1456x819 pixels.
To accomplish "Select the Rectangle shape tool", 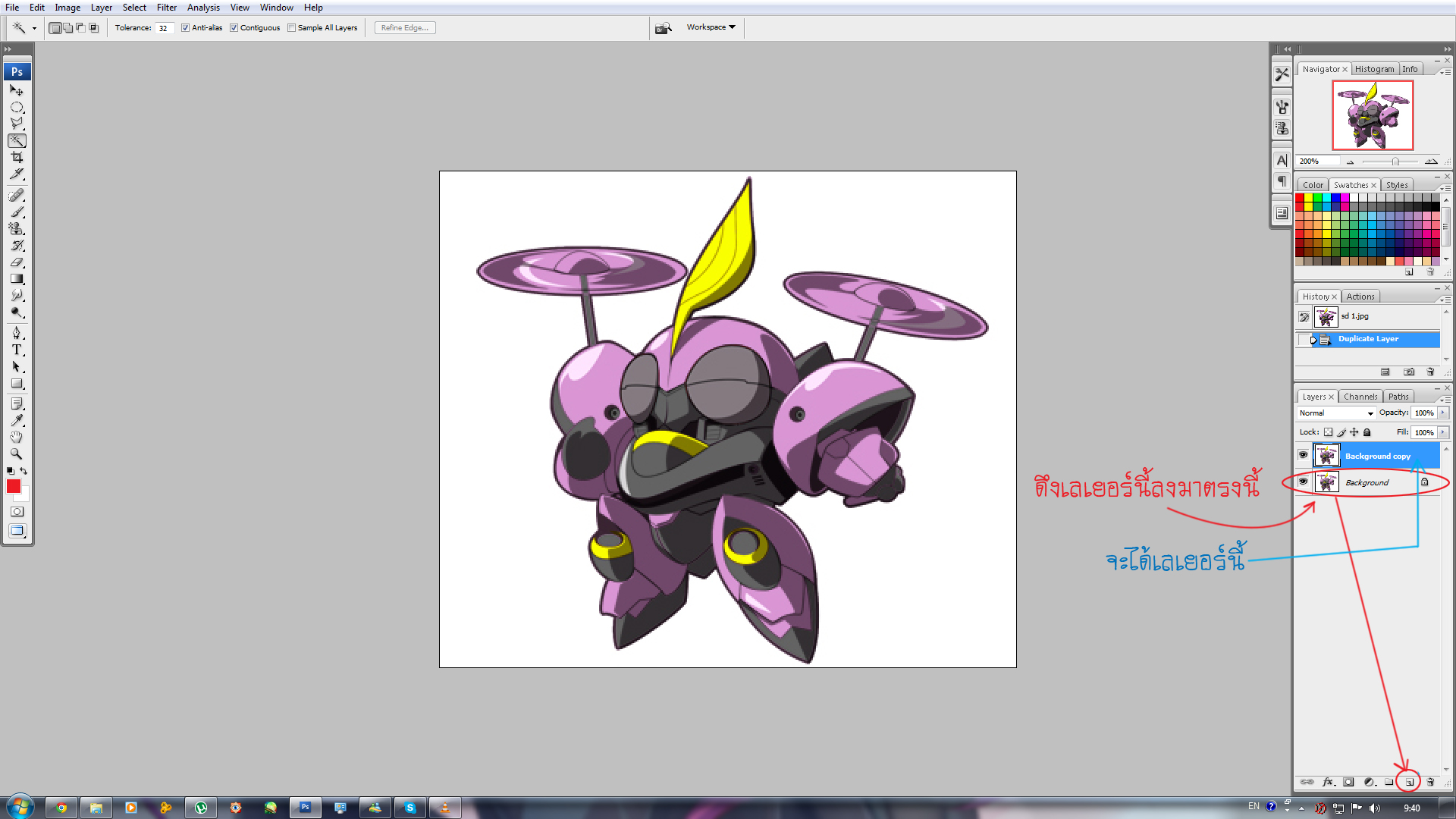I will [17, 383].
